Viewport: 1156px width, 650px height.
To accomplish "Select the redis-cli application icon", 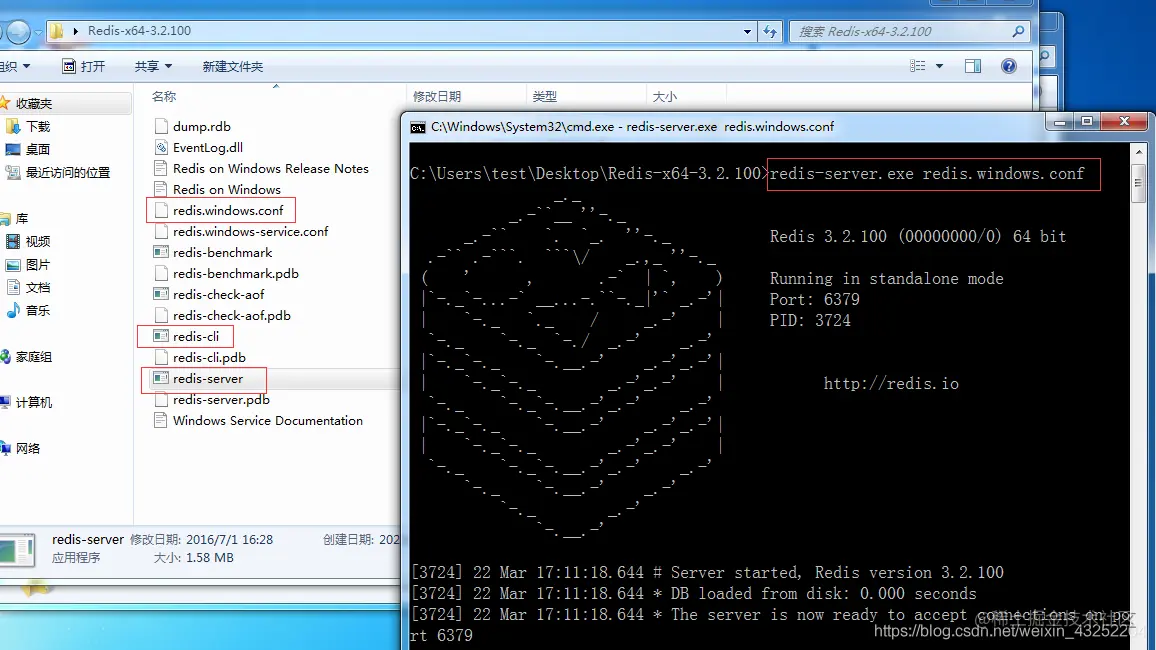I will tap(161, 336).
